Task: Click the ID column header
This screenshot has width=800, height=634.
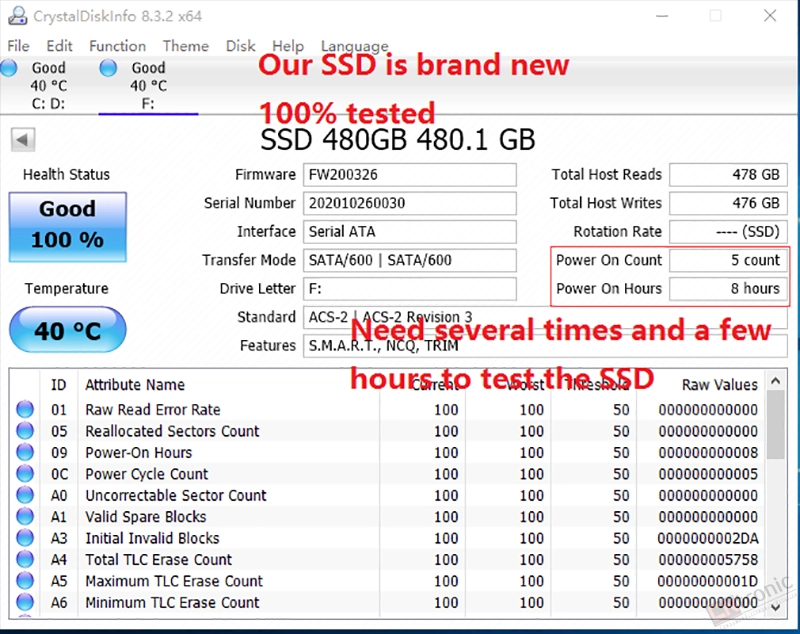Action: [x=59, y=385]
